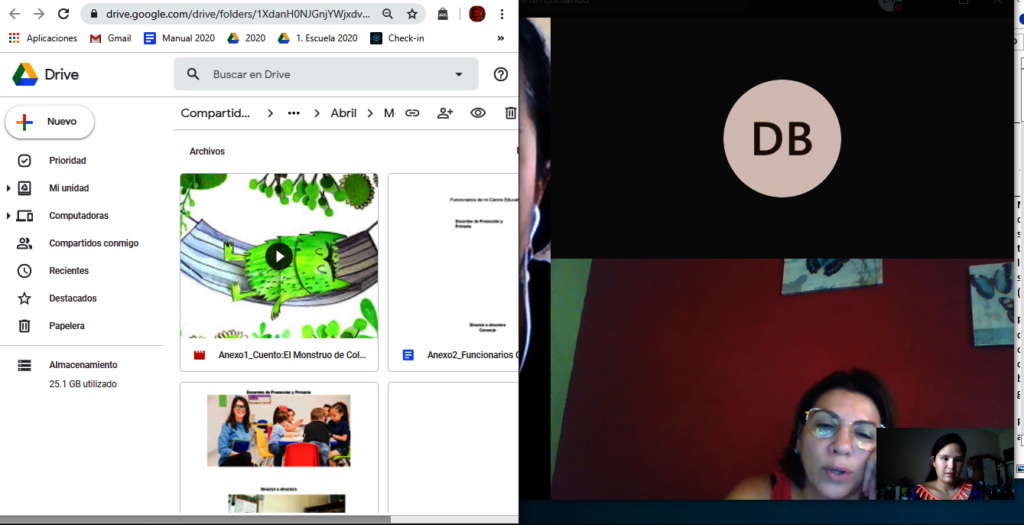Screen dimensions: 1024x525
Task: Select Destacados in the sidebar
Action: (70, 298)
